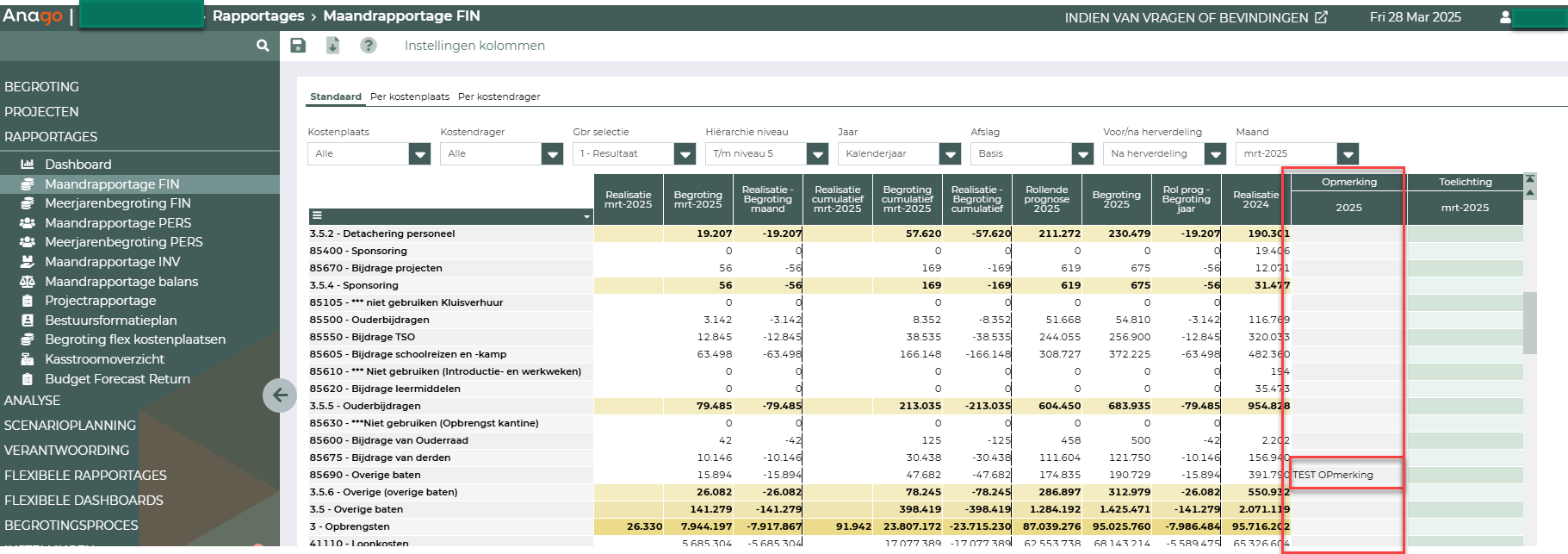Click INDIEN VAN VRAGEN OF BEVINDINGEN link
Image resolution: width=1568 pixels, height=554 pixels.
(1187, 17)
